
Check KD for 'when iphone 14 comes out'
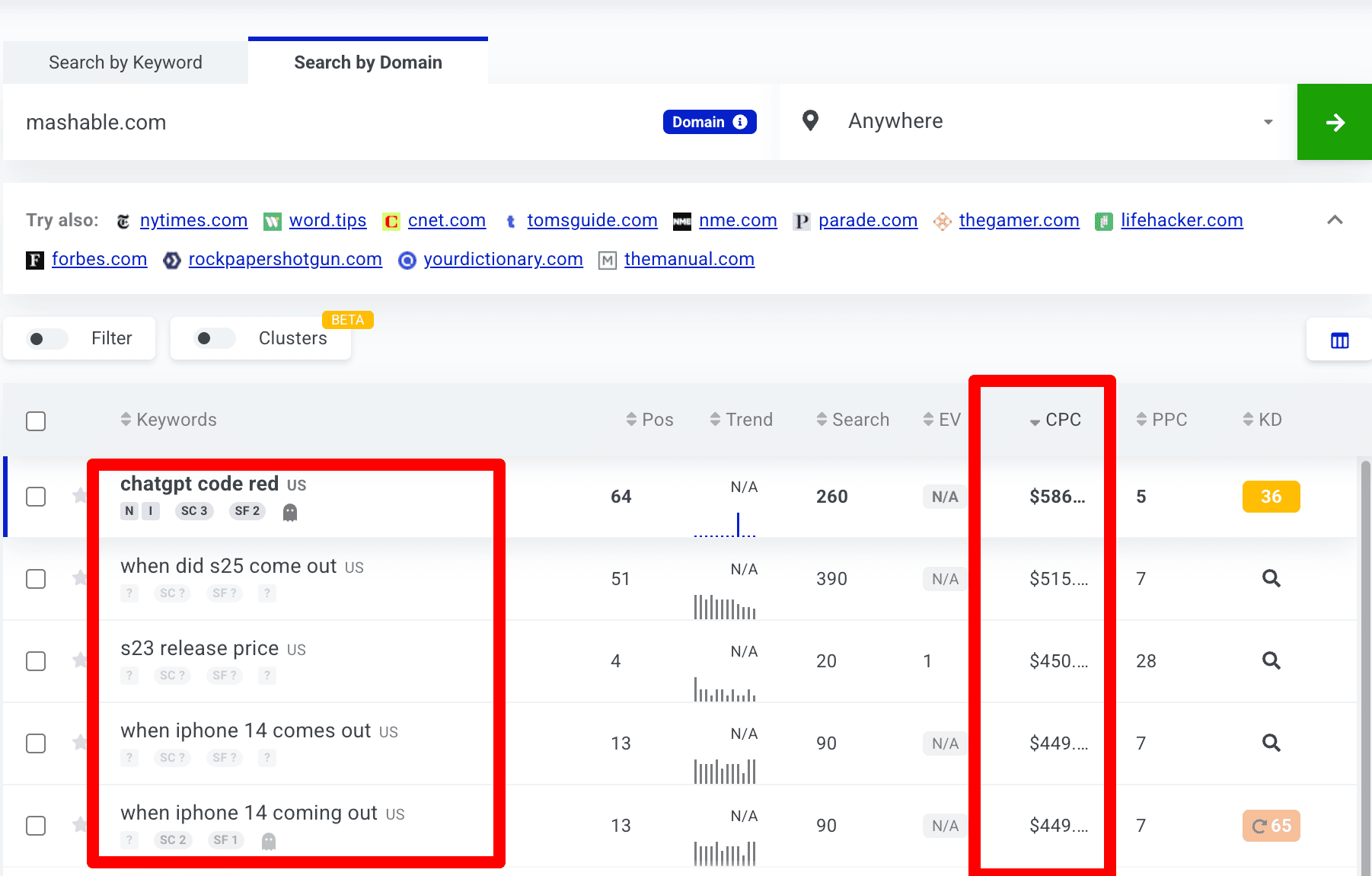1271,743
